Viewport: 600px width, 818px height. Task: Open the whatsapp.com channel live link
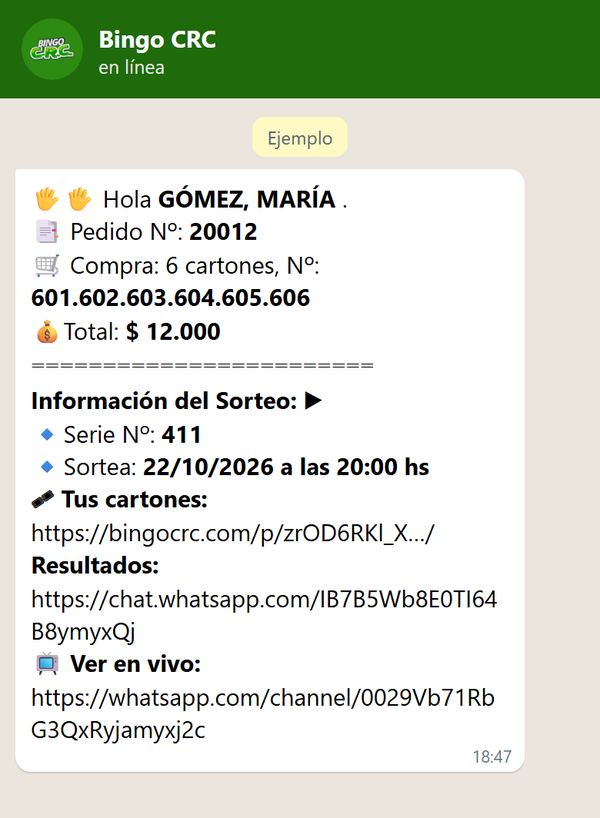point(263,714)
